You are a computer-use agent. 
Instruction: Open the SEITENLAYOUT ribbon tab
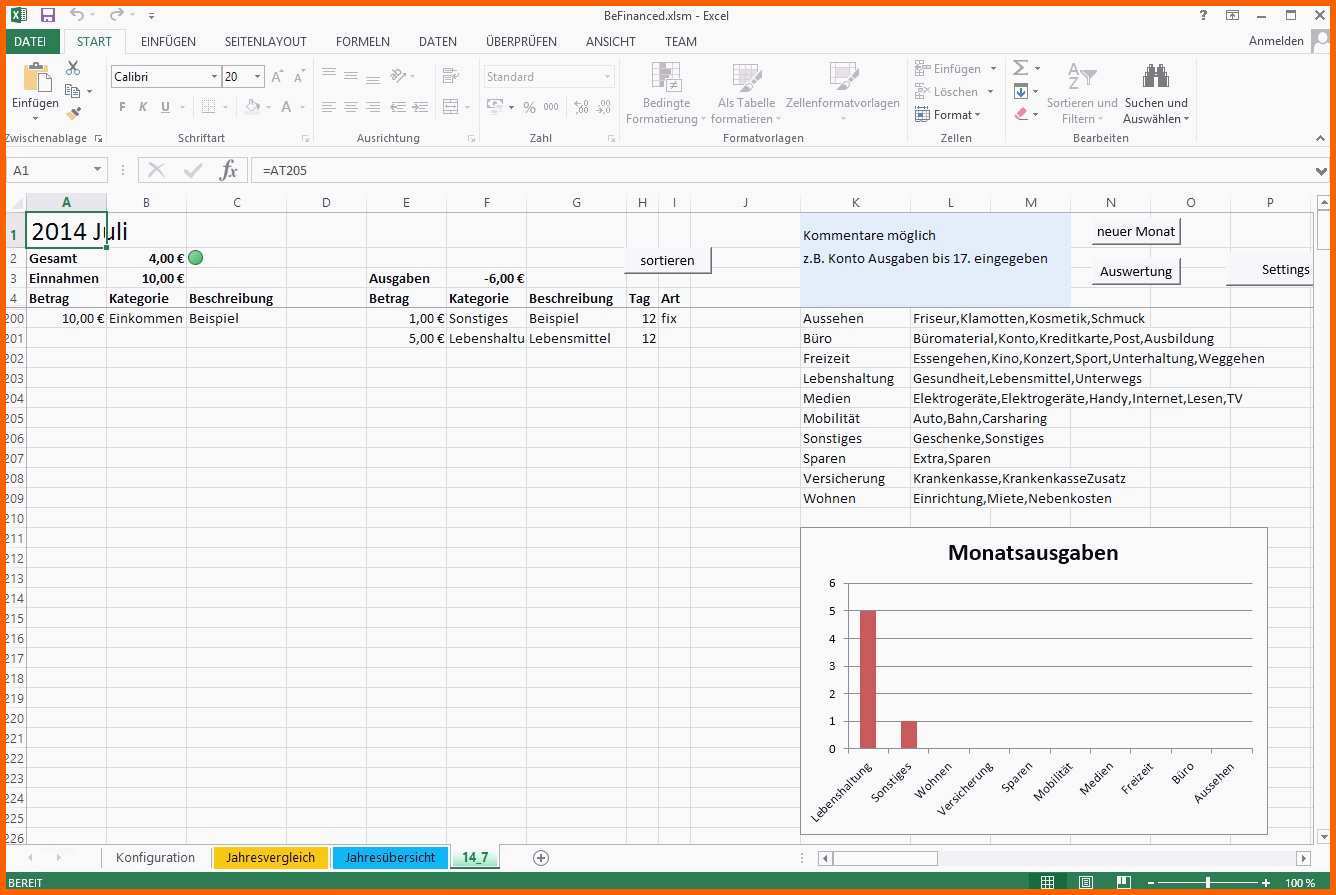tap(265, 41)
